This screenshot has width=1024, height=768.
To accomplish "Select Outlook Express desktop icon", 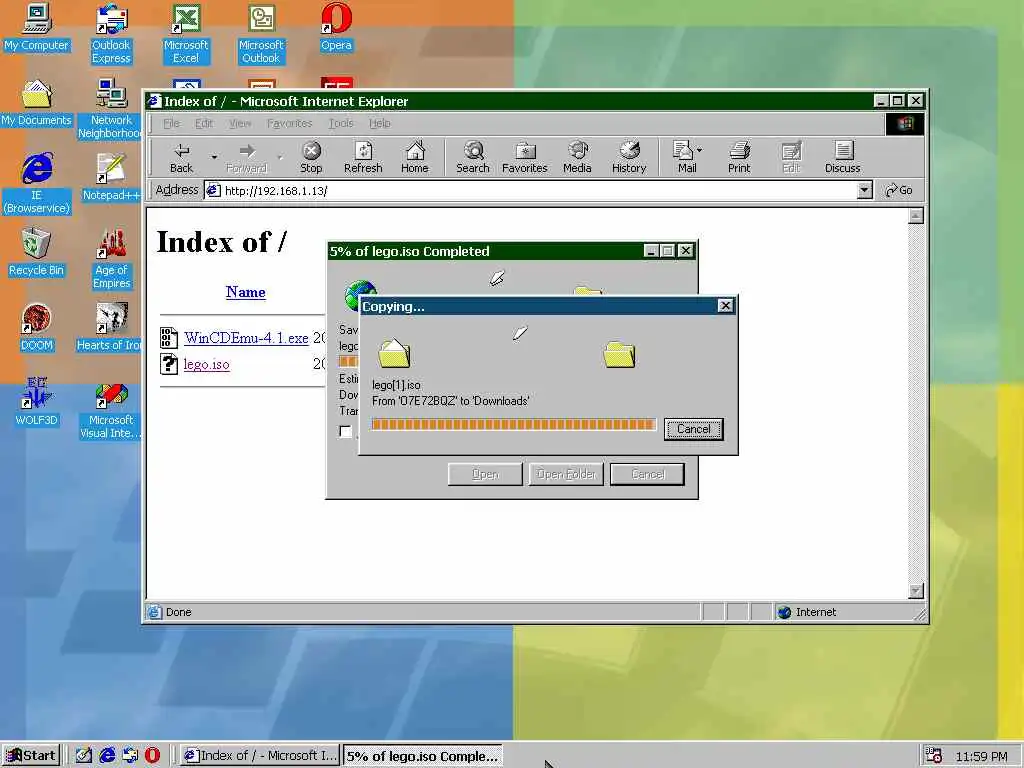I will [111, 34].
